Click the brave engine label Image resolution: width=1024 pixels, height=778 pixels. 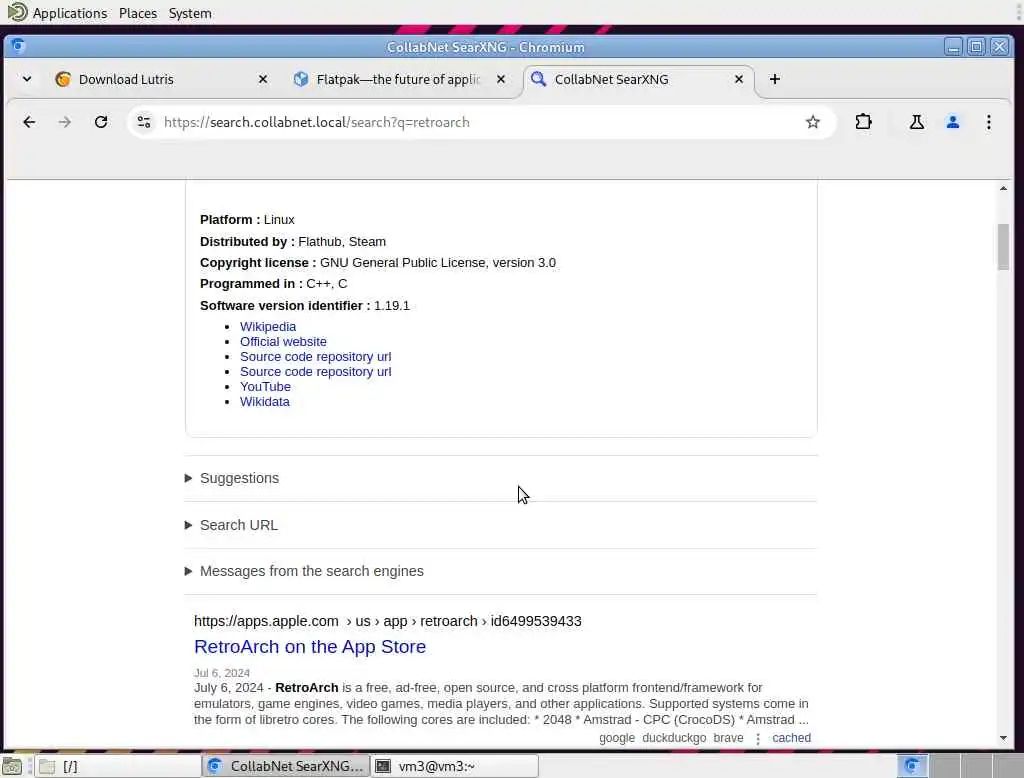728,737
